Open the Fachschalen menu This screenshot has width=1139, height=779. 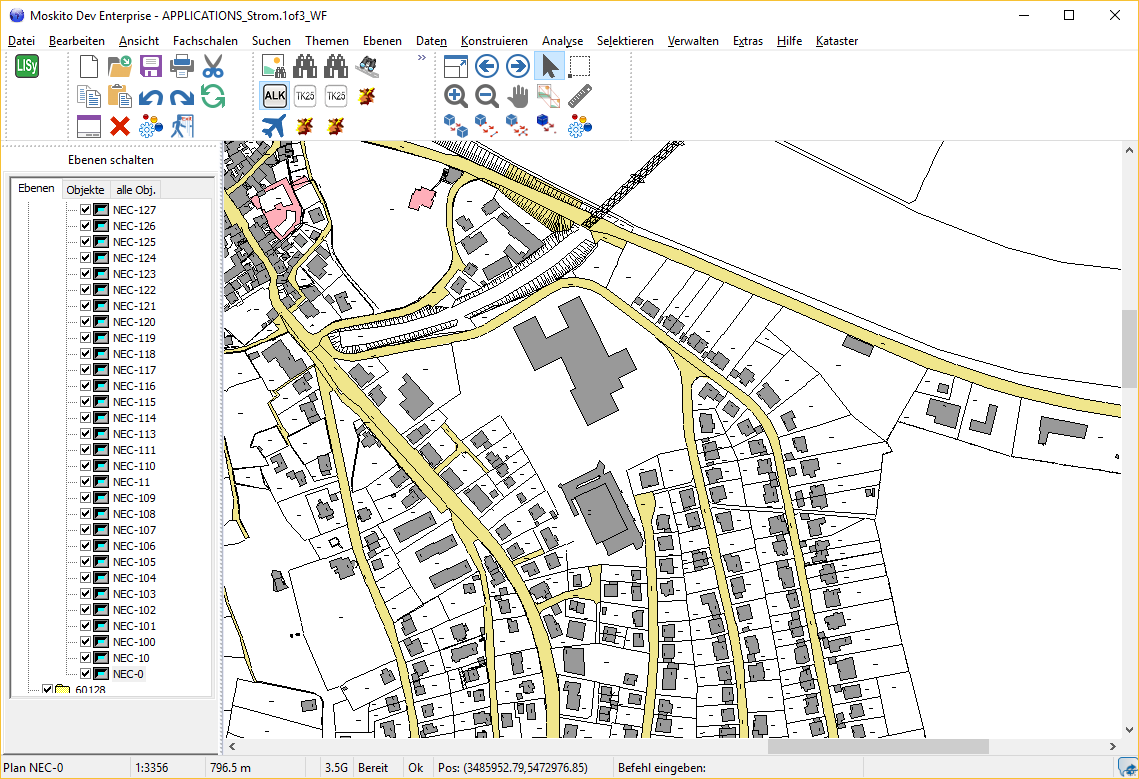point(205,41)
